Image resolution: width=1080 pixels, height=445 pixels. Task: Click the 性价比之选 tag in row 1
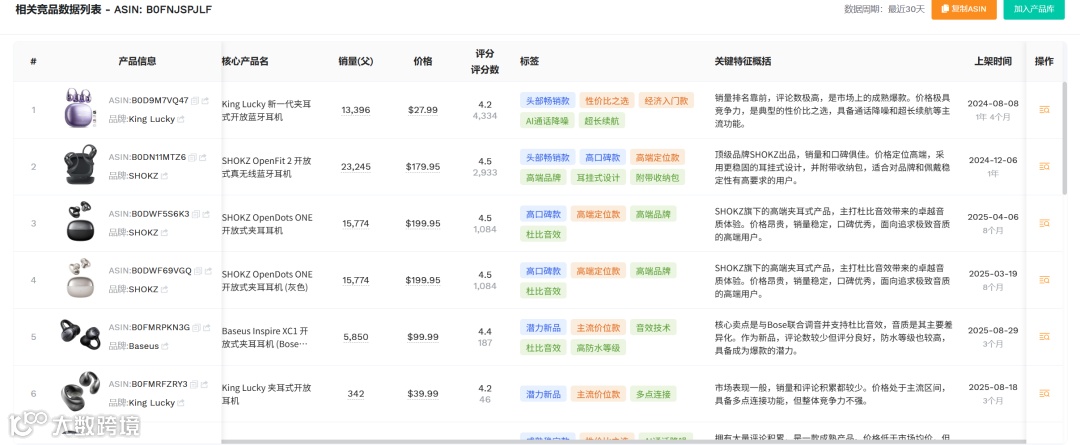tap(607, 101)
